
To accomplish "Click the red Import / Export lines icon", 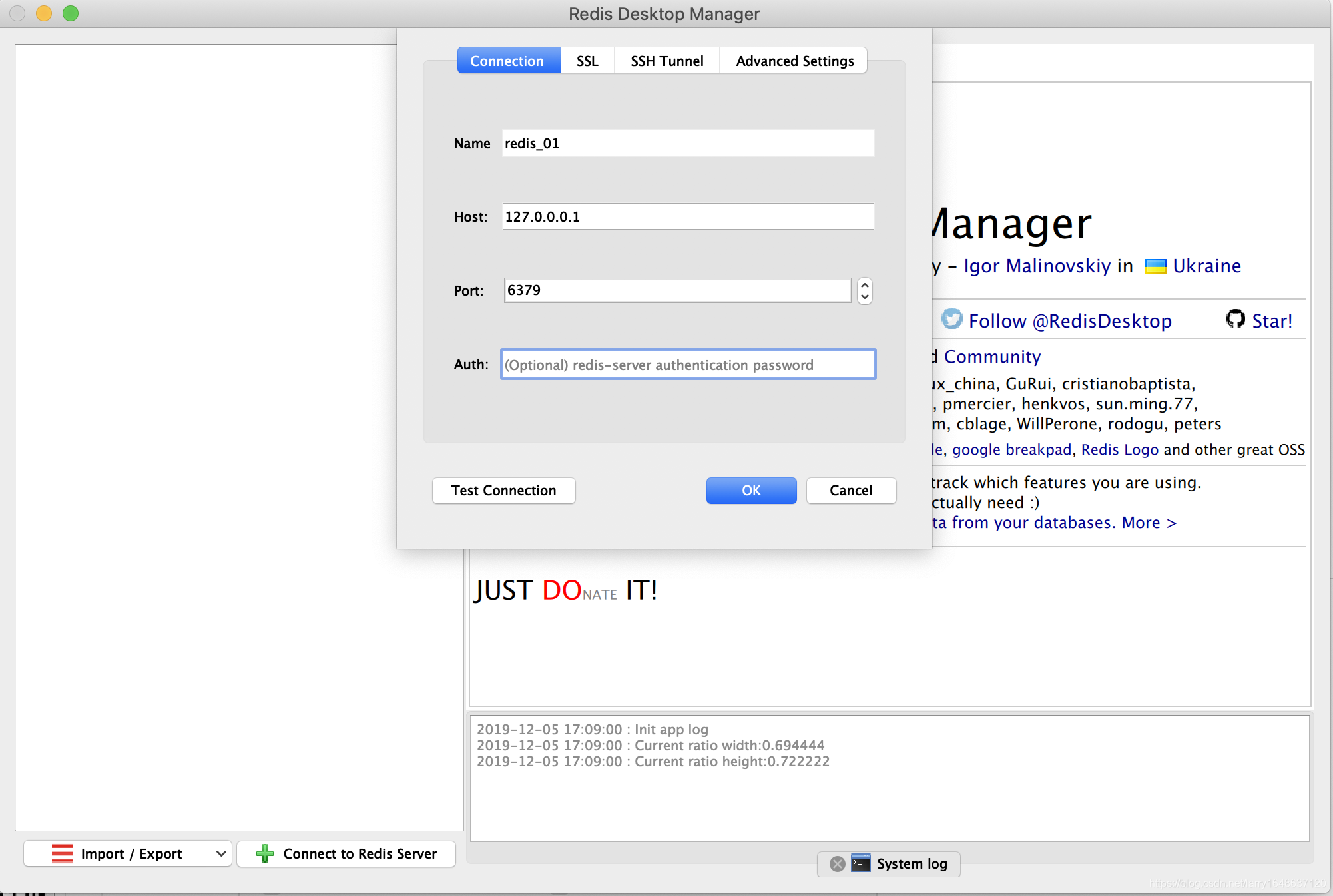I will [63, 853].
